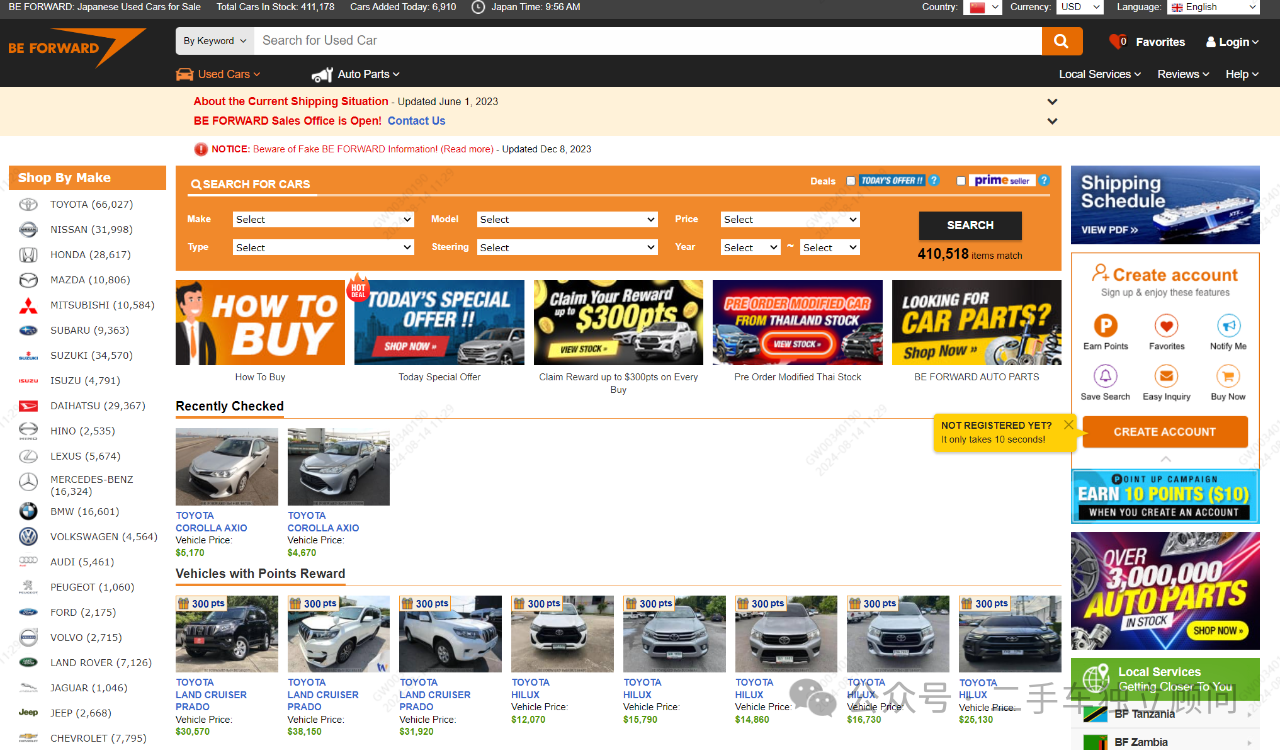Viewport: 1280px width, 750px height.
Task: Open the Year to dropdown
Action: (x=830, y=248)
